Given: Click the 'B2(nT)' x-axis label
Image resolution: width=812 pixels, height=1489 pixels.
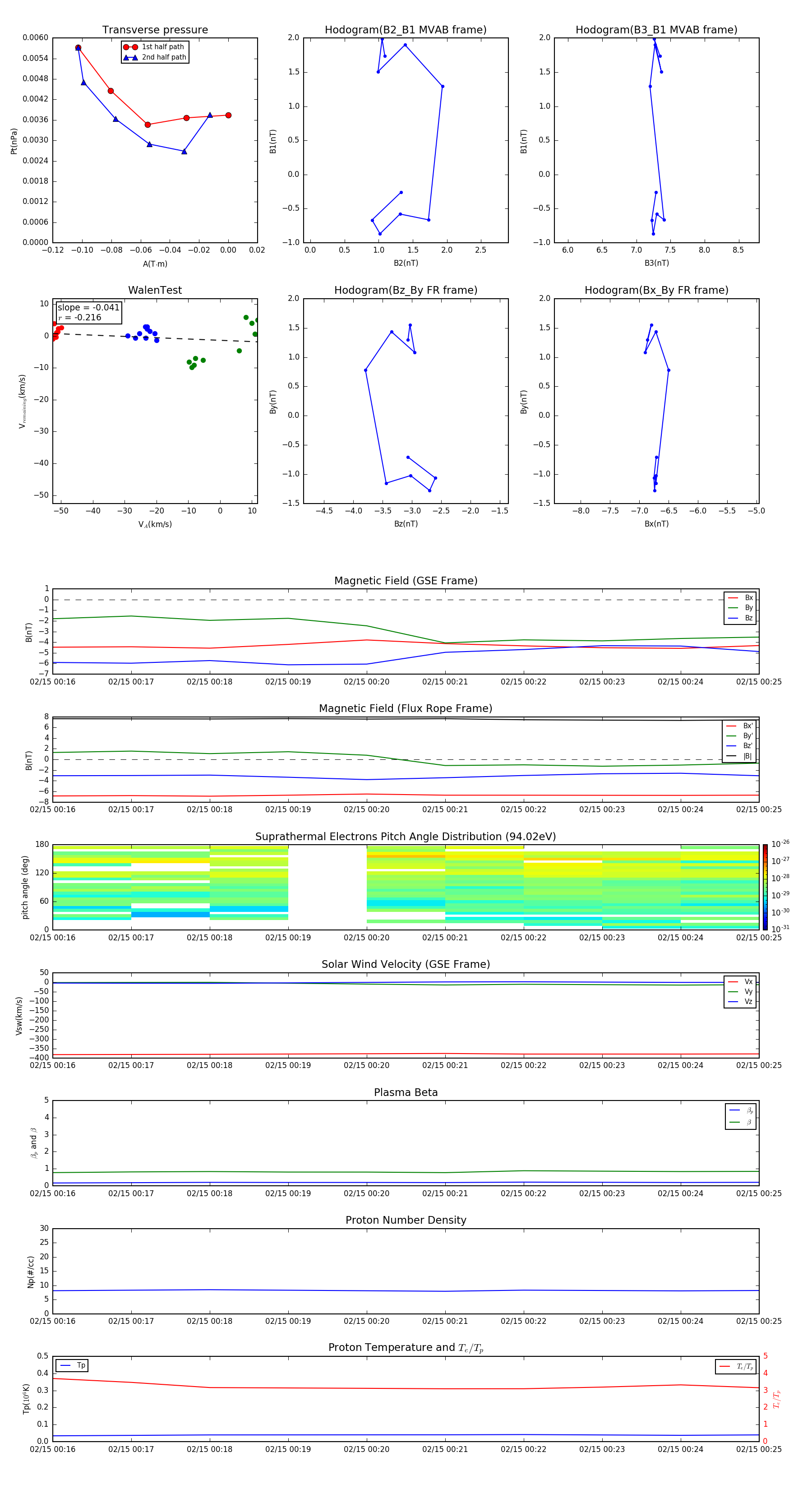Looking at the screenshot, I should click(x=406, y=263).
